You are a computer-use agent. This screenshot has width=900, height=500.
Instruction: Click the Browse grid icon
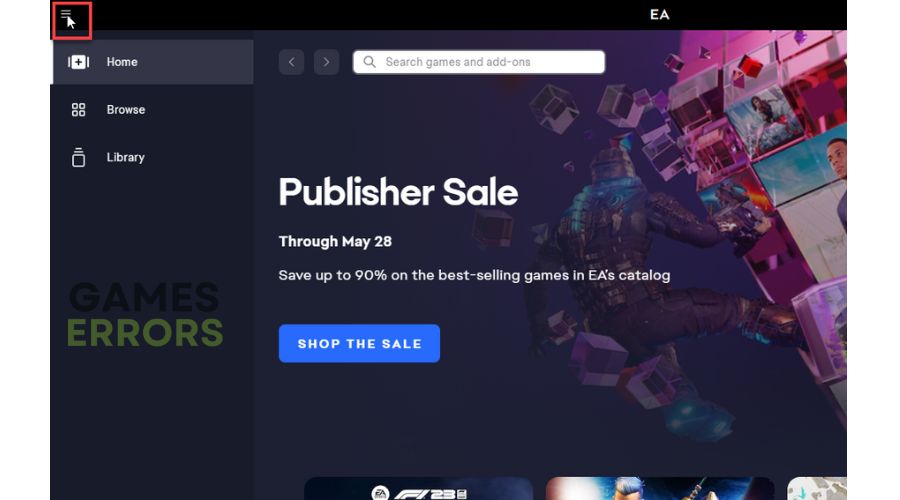(79, 110)
